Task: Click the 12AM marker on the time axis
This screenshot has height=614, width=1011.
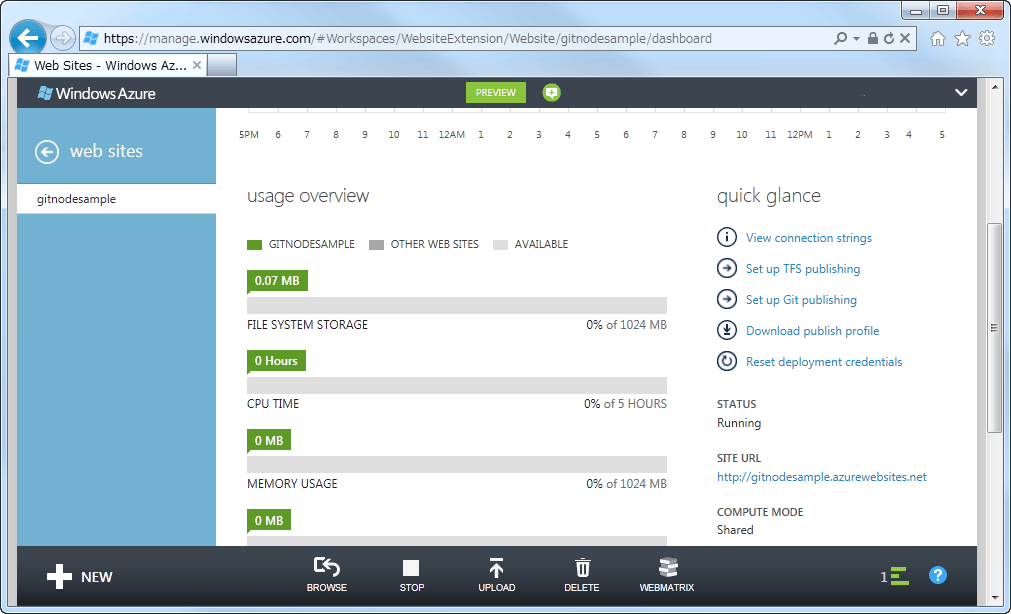Action: (x=451, y=135)
